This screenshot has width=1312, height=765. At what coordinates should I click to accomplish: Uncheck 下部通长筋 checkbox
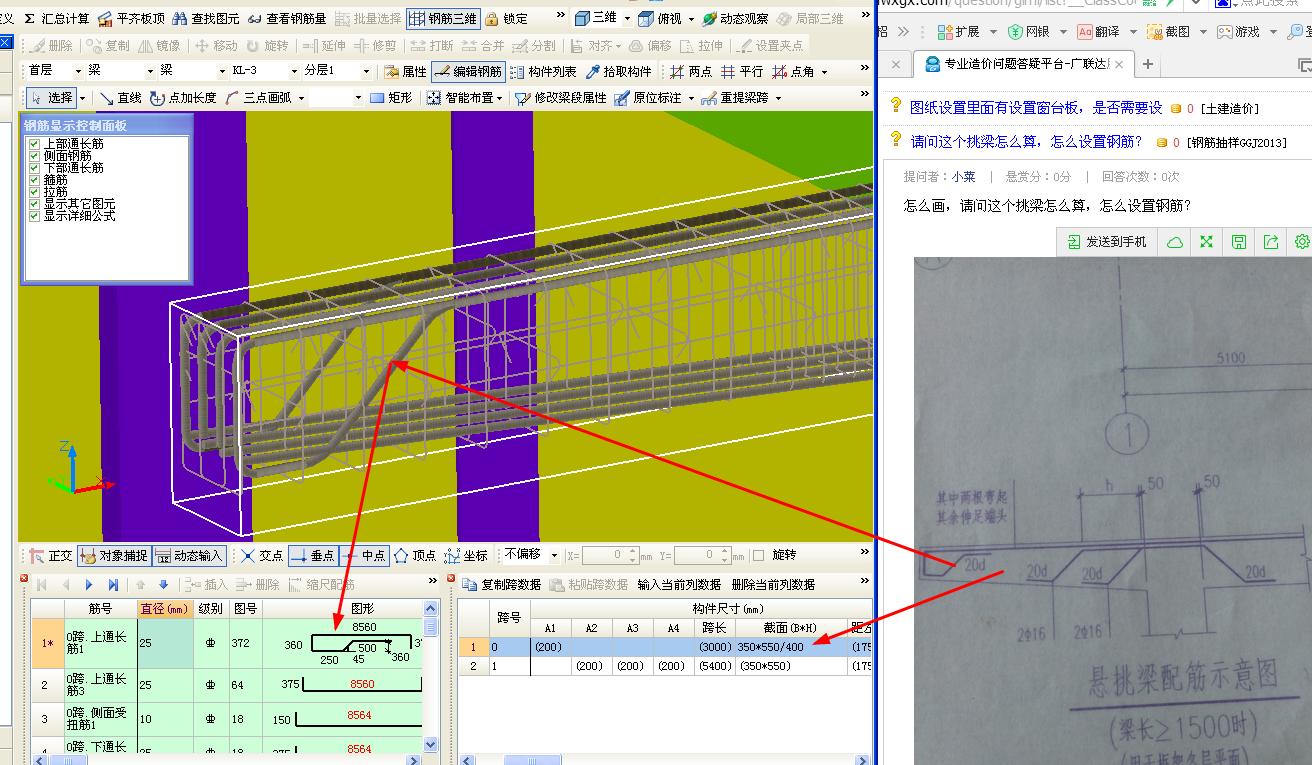click(x=35, y=168)
